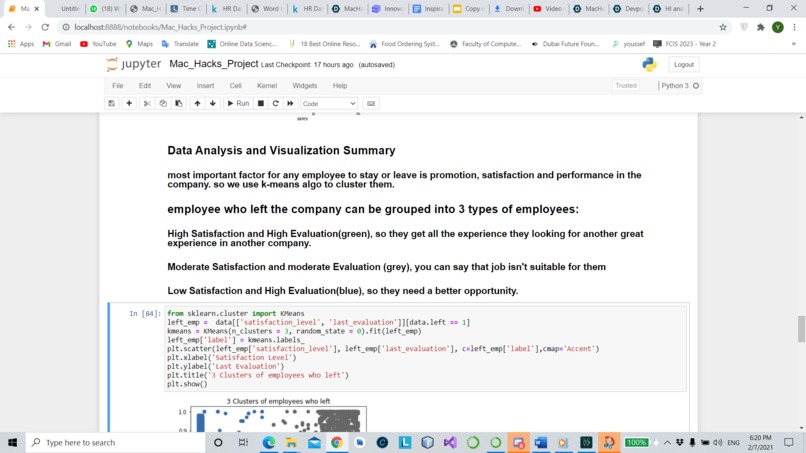
Task: Open the Kernel menu
Action: (x=267, y=86)
